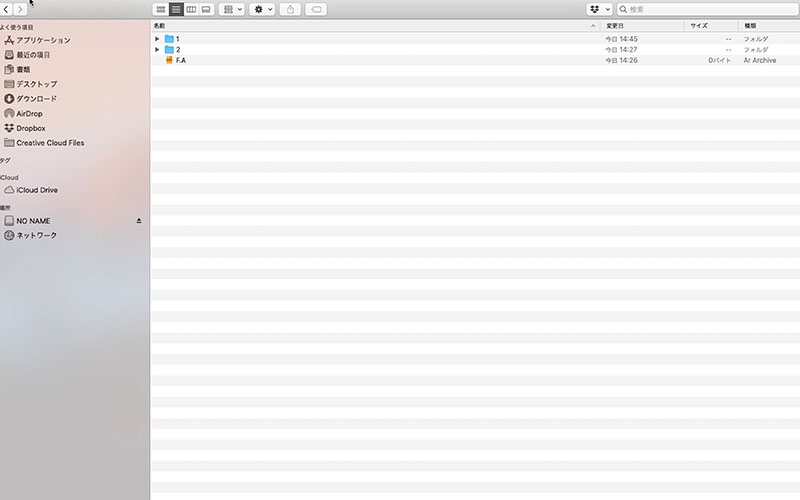Expand folder 1 disclosure triangle
This screenshot has height=500, width=800.
157,39
